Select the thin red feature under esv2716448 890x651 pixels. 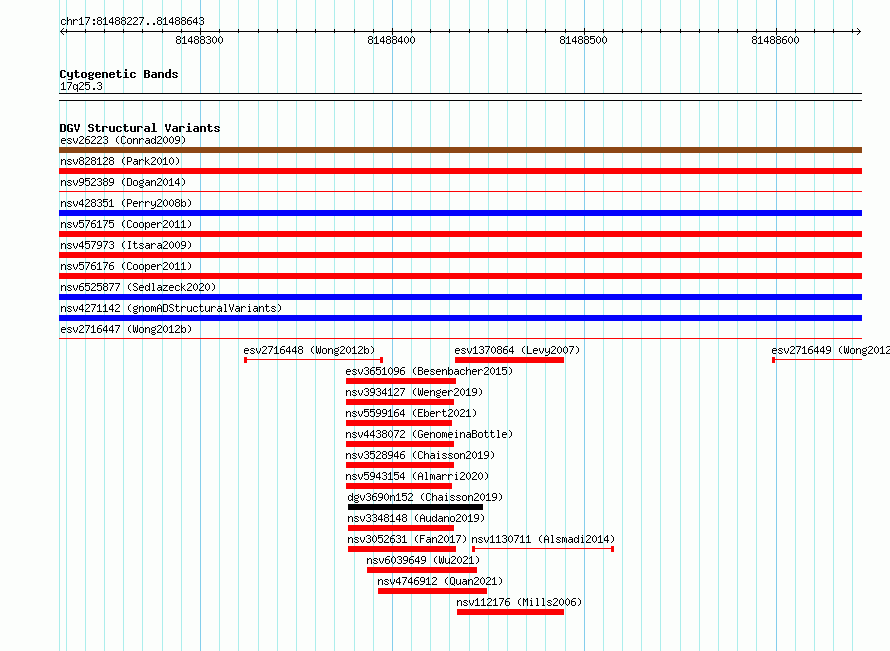(x=313, y=360)
